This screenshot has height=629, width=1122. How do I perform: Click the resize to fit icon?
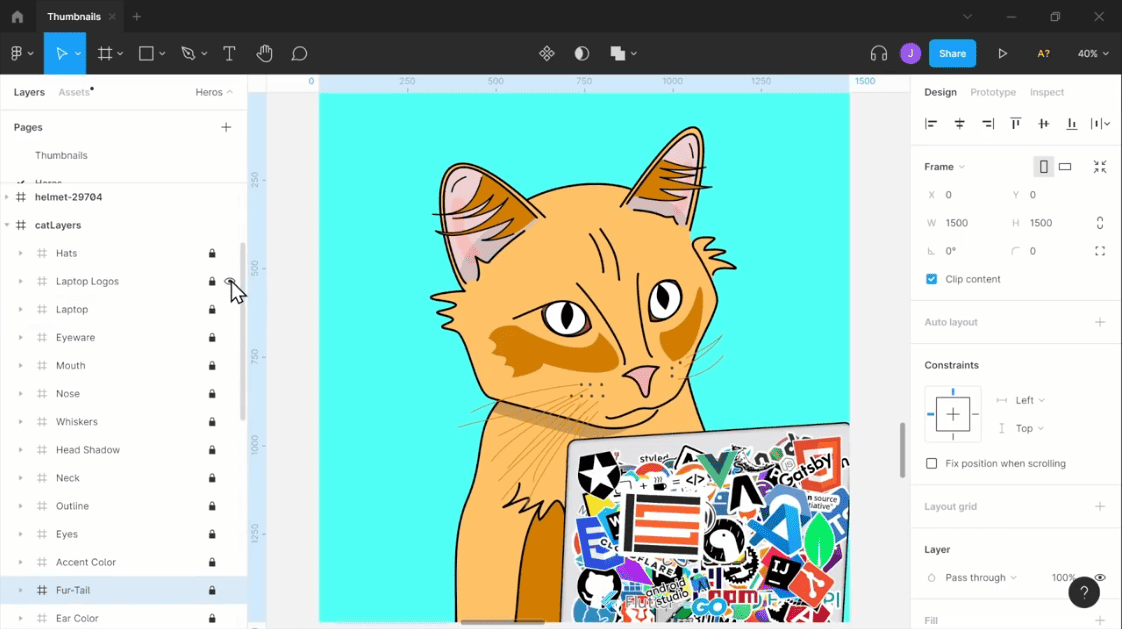1100,167
